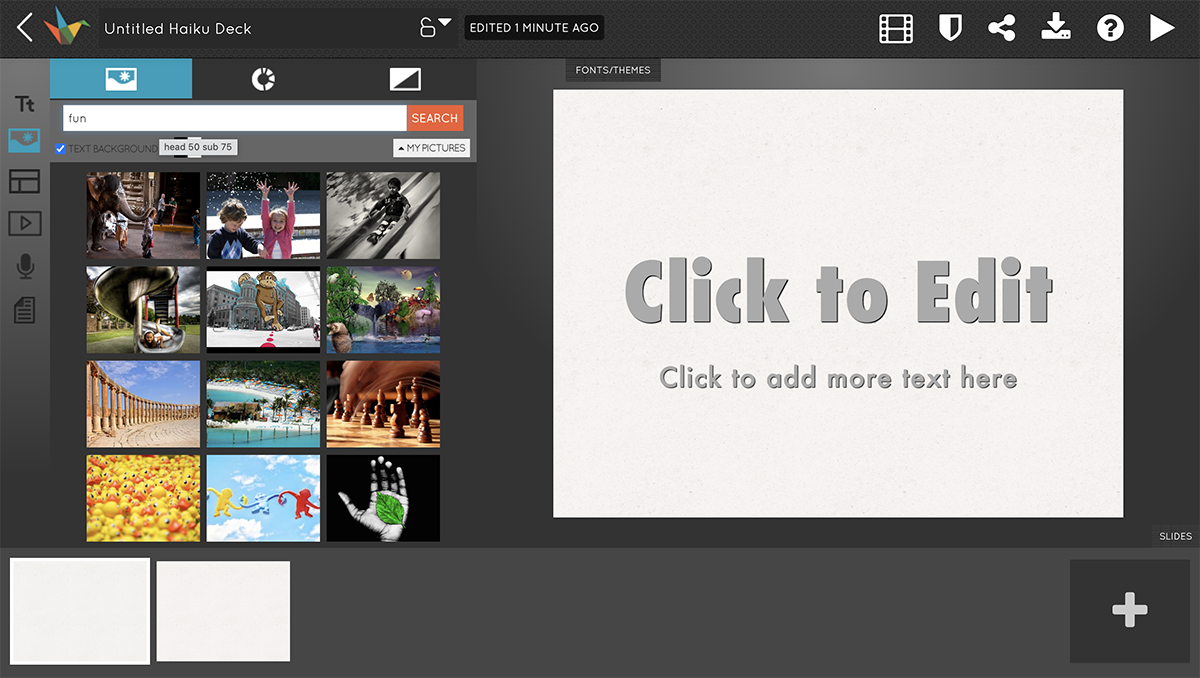Switch to the charts tab
The height and width of the screenshot is (678, 1200).
click(263, 79)
